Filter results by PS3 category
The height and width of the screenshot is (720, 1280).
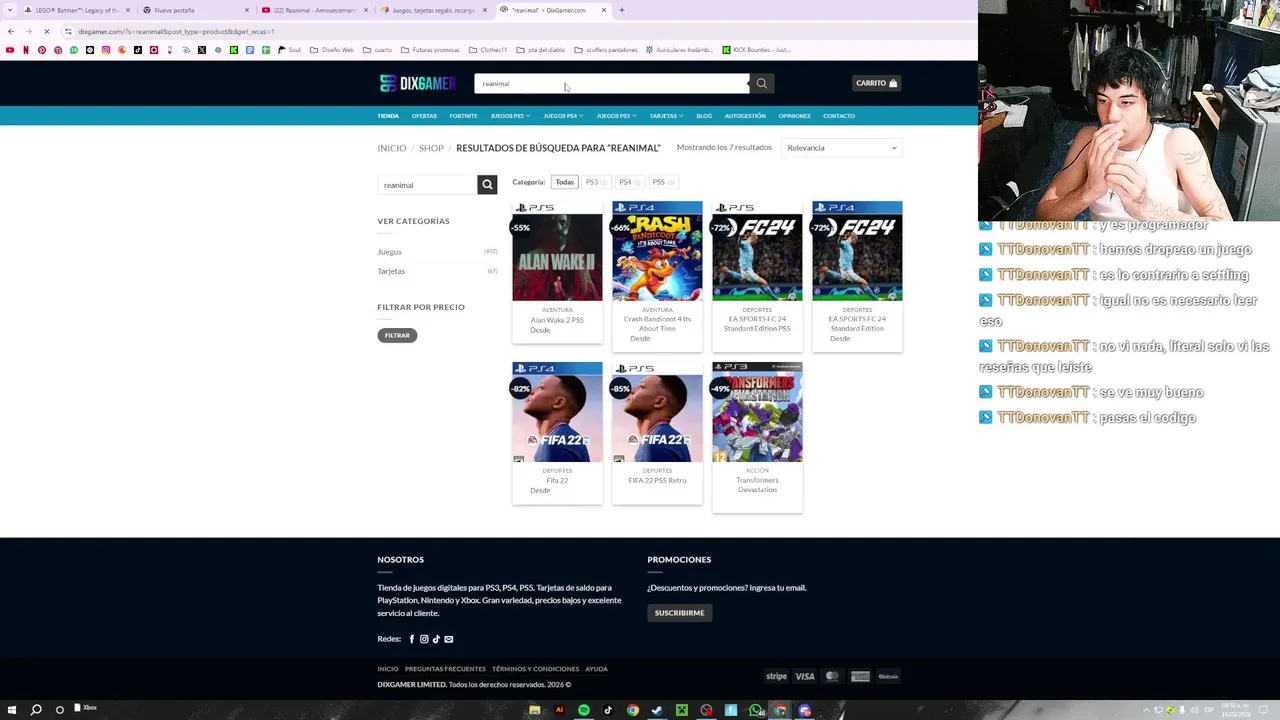click(596, 182)
